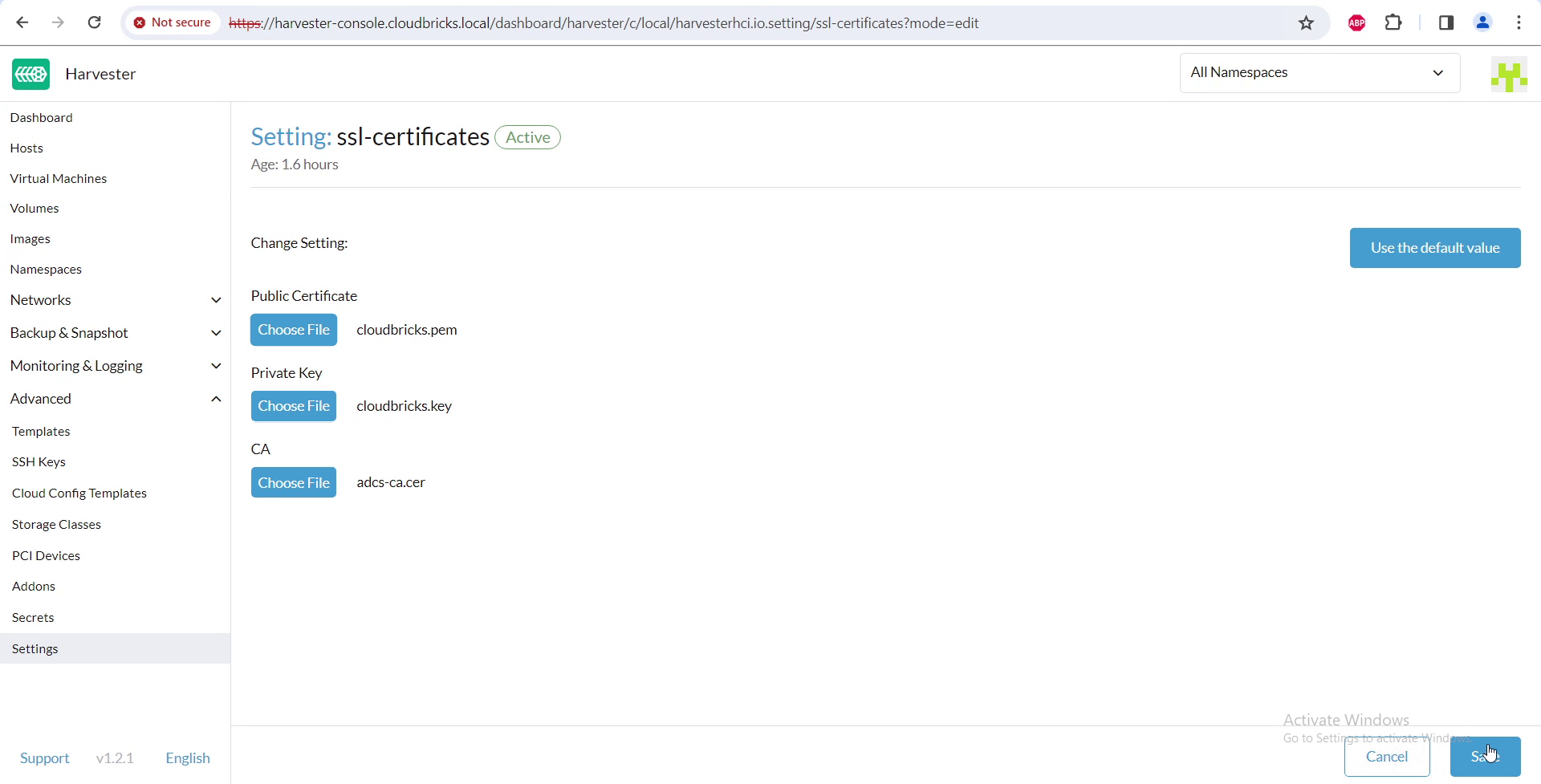
Task: Collapse the Advanced section chevron
Action: (216, 399)
